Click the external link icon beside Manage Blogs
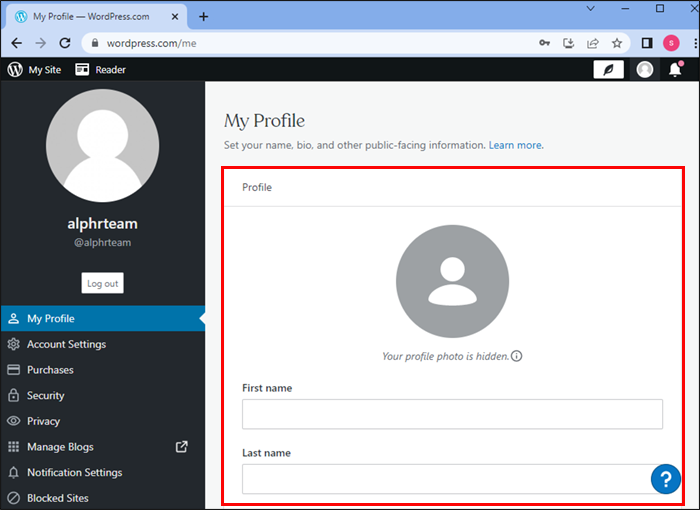700x510 pixels. pyautogui.click(x=182, y=447)
